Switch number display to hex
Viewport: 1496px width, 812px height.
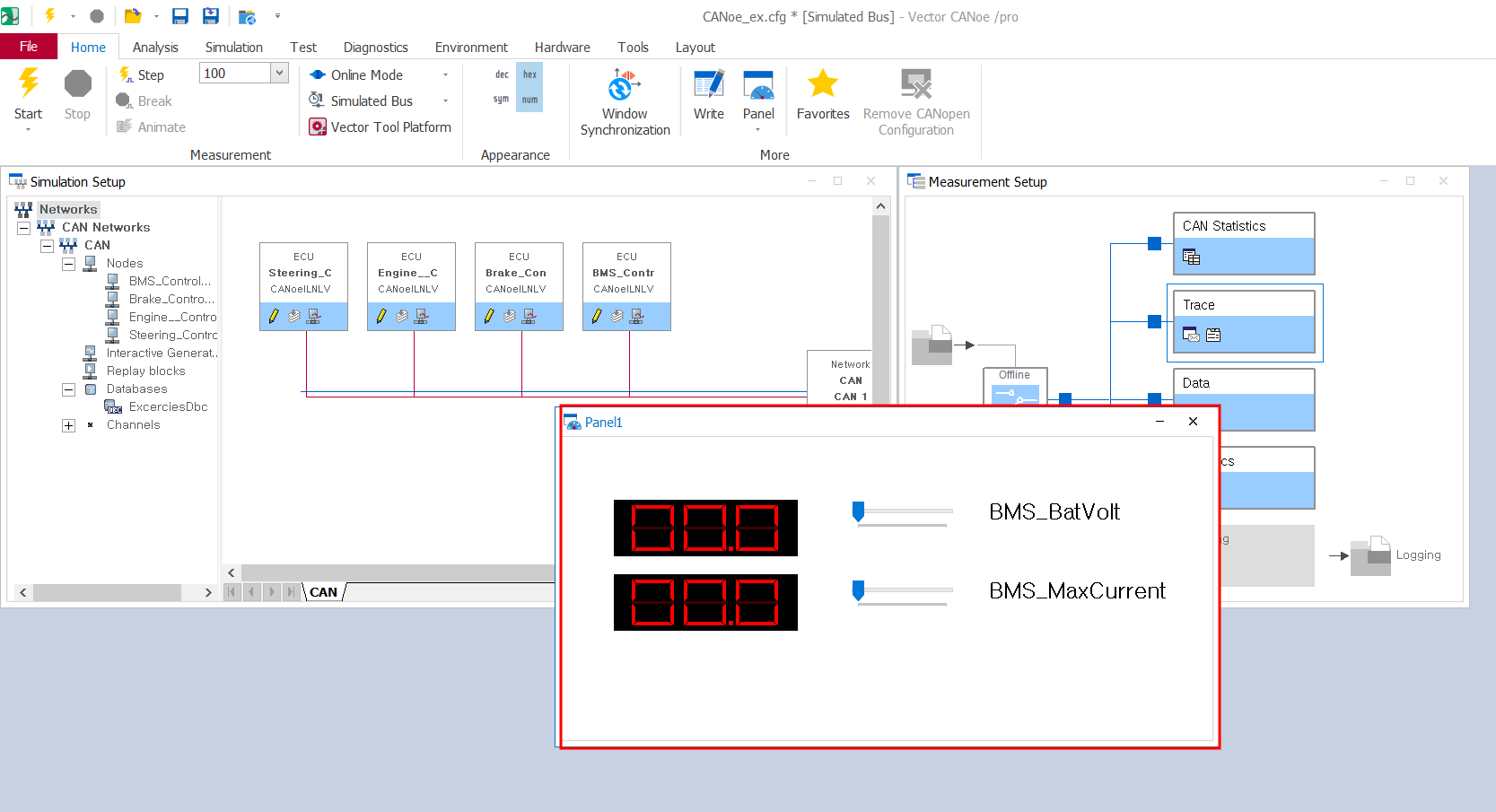[530, 74]
